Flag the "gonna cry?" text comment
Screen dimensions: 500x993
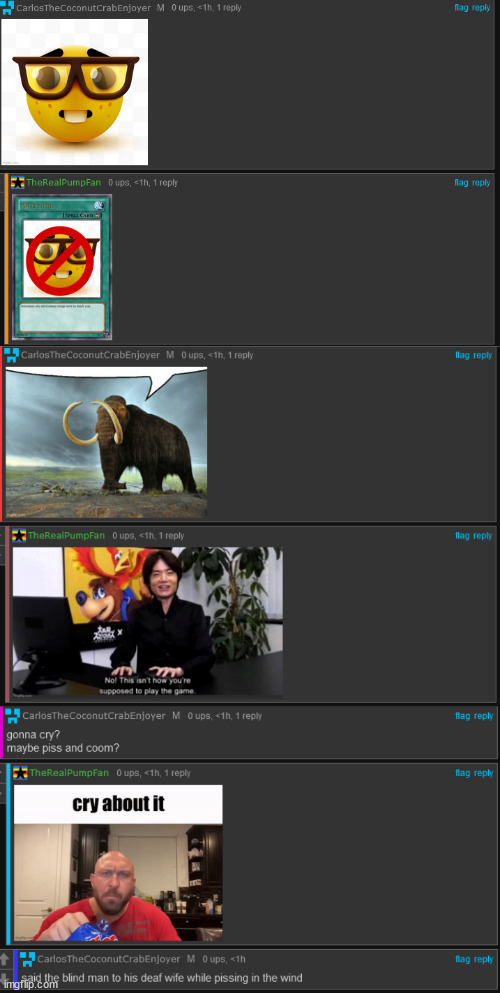coord(463,716)
